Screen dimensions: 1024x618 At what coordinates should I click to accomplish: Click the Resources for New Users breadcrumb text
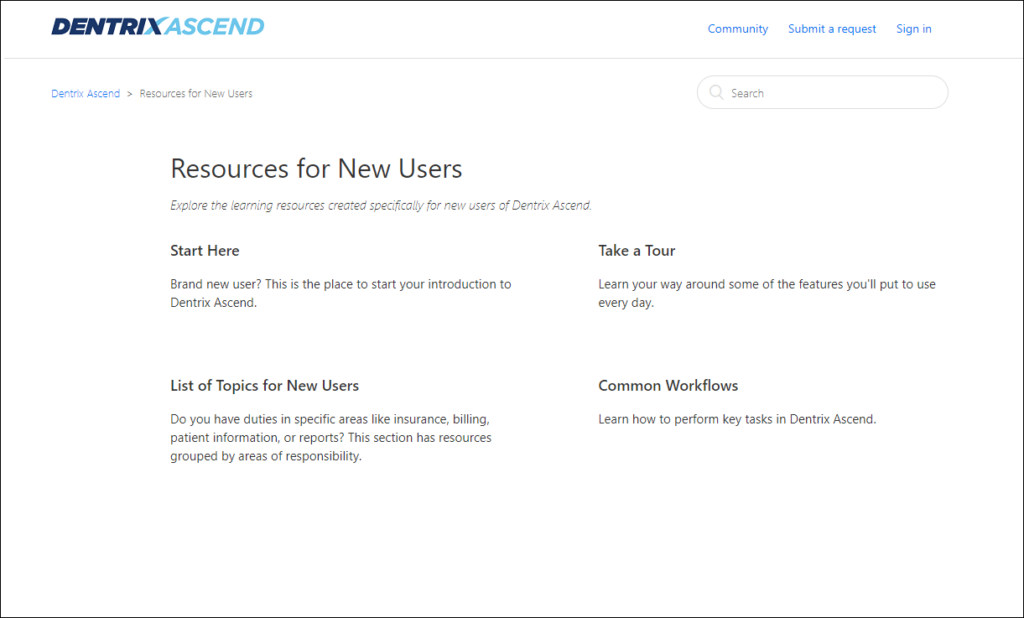coord(196,93)
